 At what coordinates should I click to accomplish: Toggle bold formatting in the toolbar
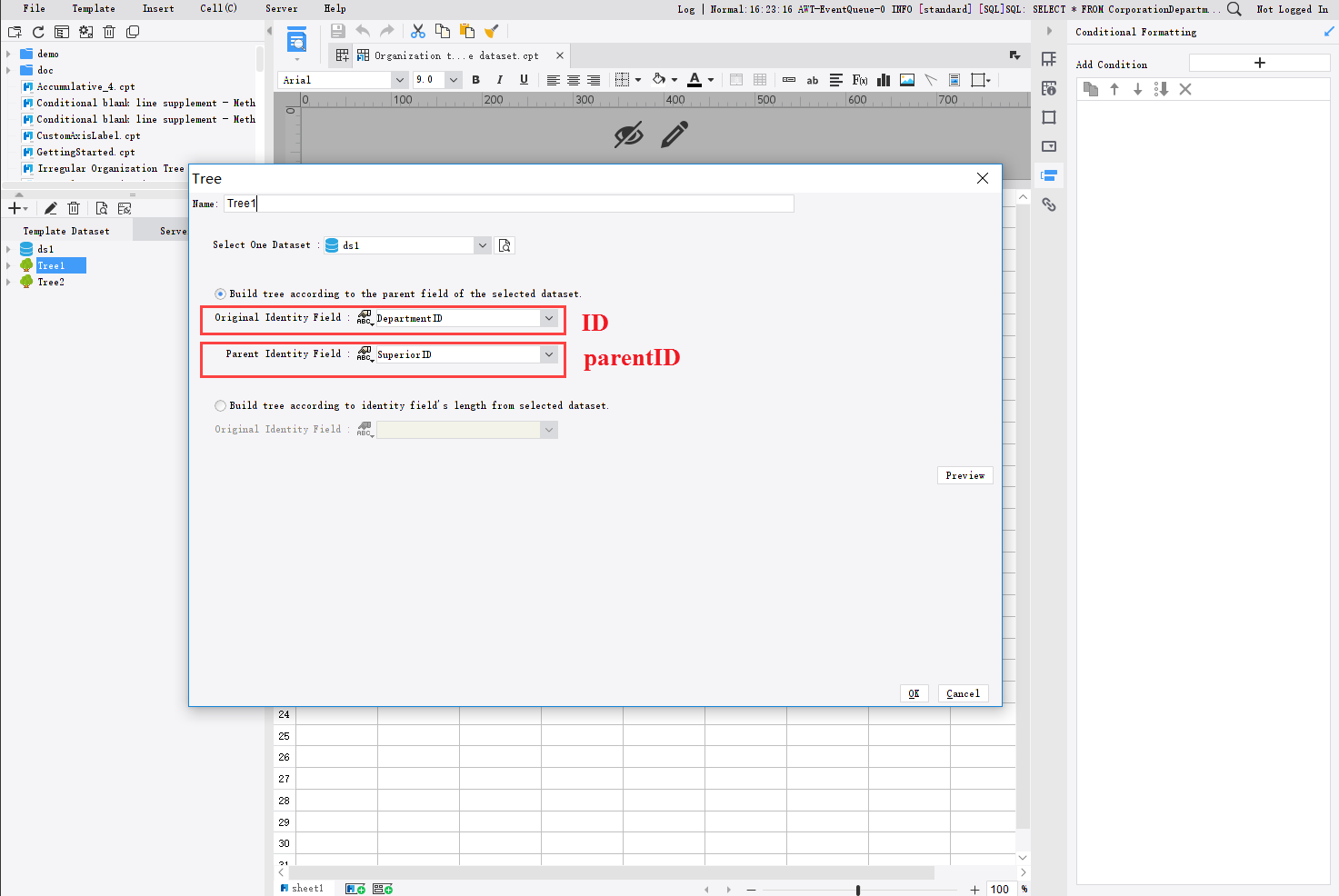click(475, 80)
